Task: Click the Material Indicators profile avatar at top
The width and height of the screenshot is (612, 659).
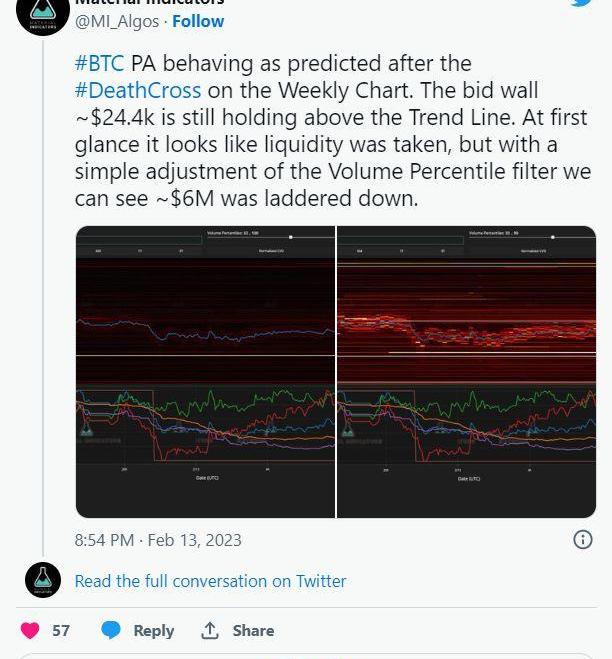Action: (42, 12)
